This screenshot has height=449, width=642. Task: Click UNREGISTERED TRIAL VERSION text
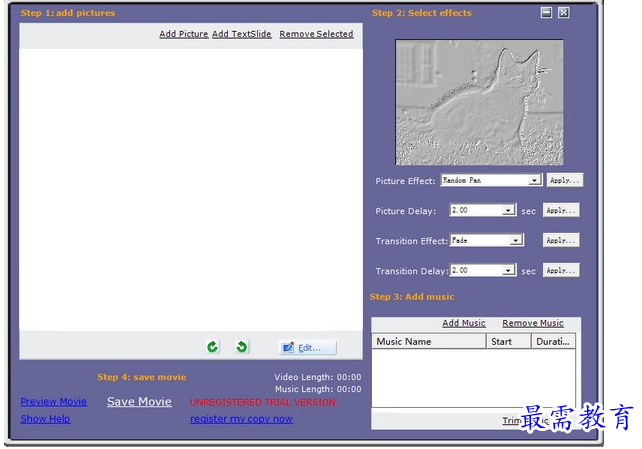tap(263, 402)
